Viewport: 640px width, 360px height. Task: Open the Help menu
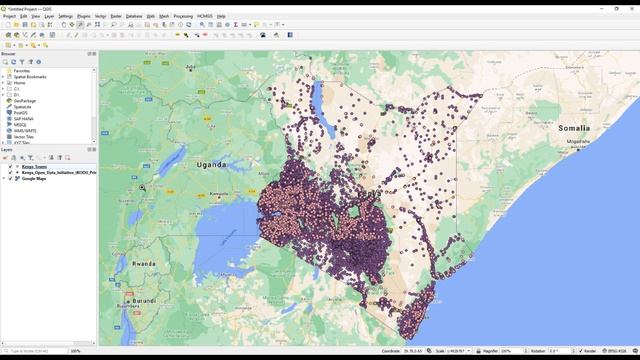point(221,16)
